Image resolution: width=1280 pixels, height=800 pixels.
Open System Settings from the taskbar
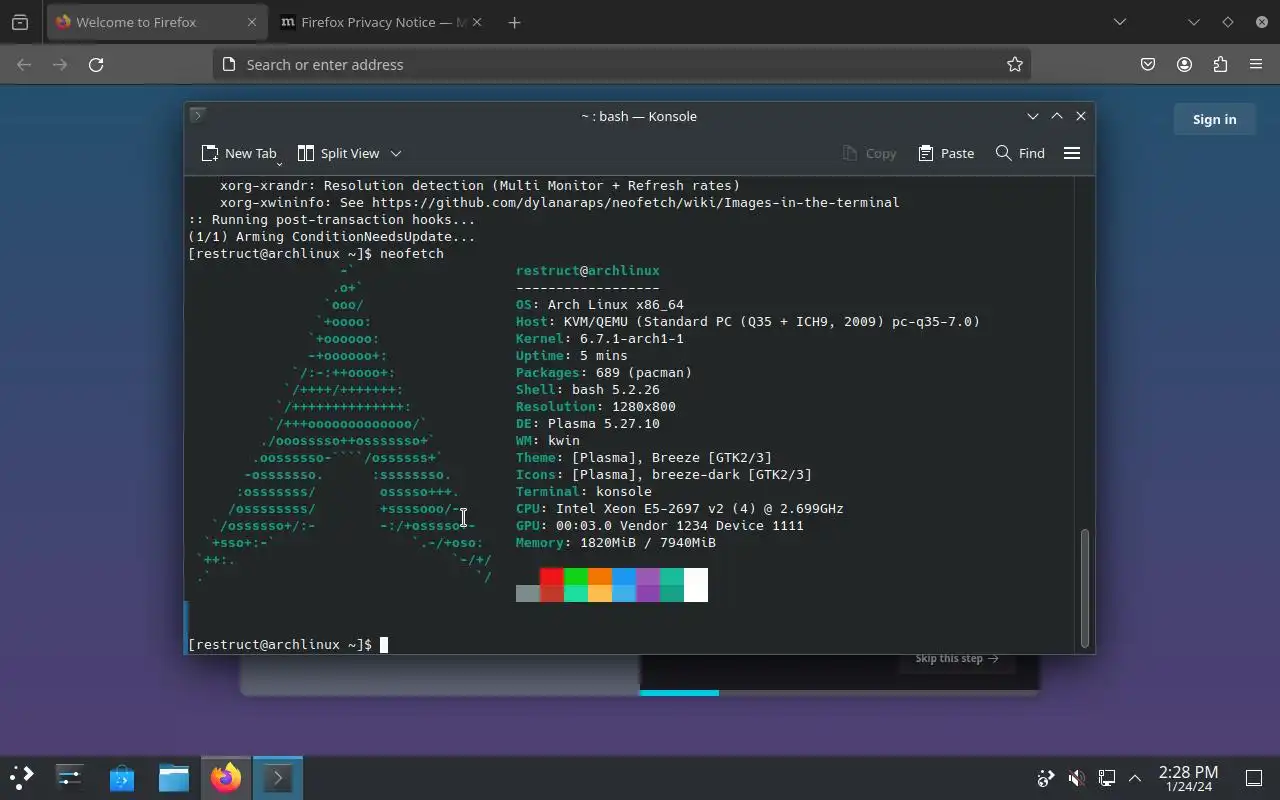coord(69,777)
